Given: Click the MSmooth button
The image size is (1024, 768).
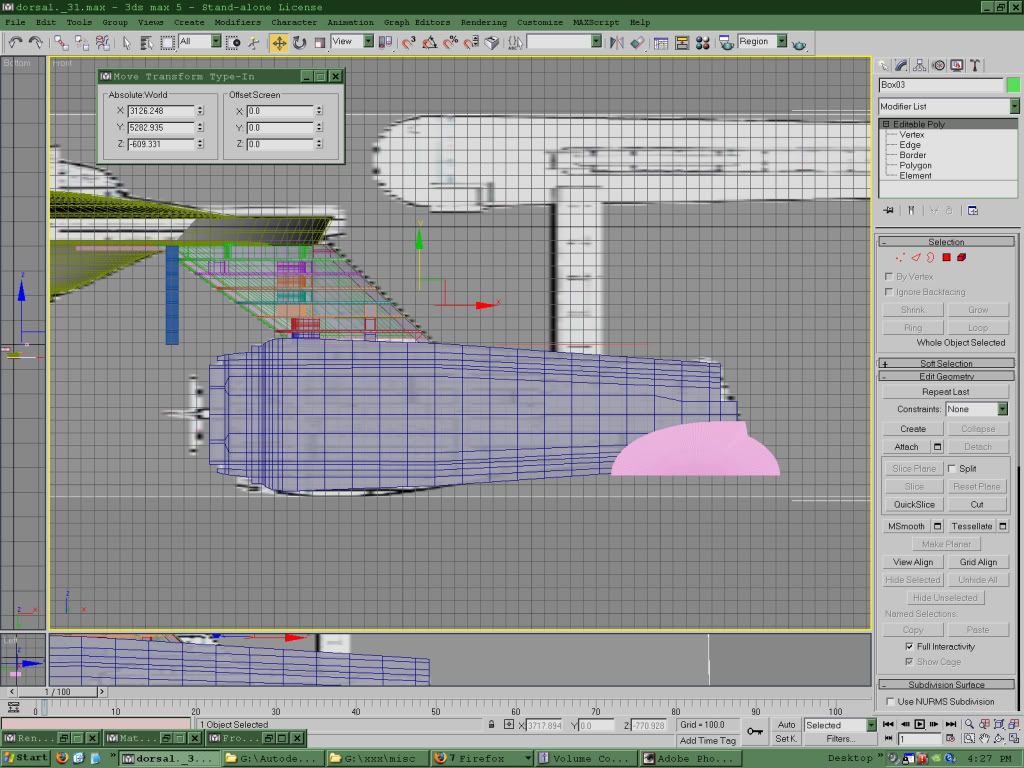Looking at the screenshot, I should pyautogui.click(x=906, y=526).
